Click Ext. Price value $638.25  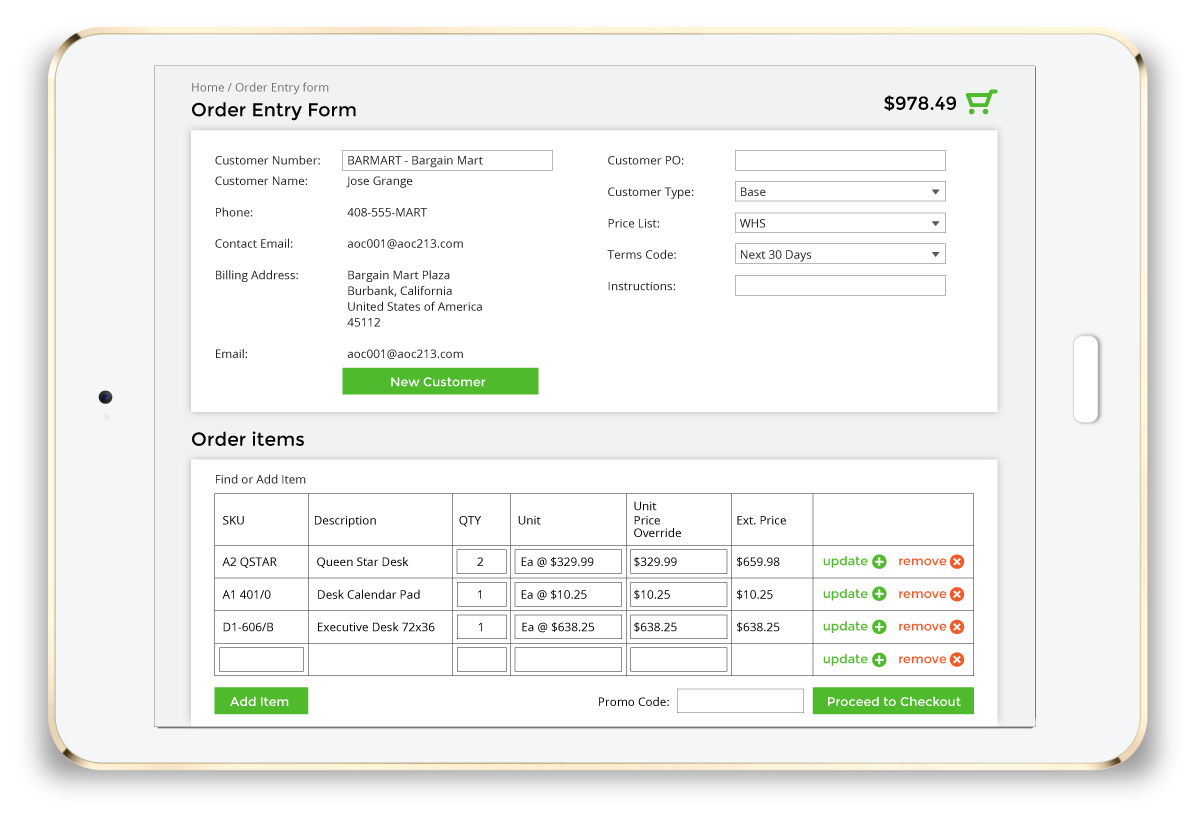(758, 627)
